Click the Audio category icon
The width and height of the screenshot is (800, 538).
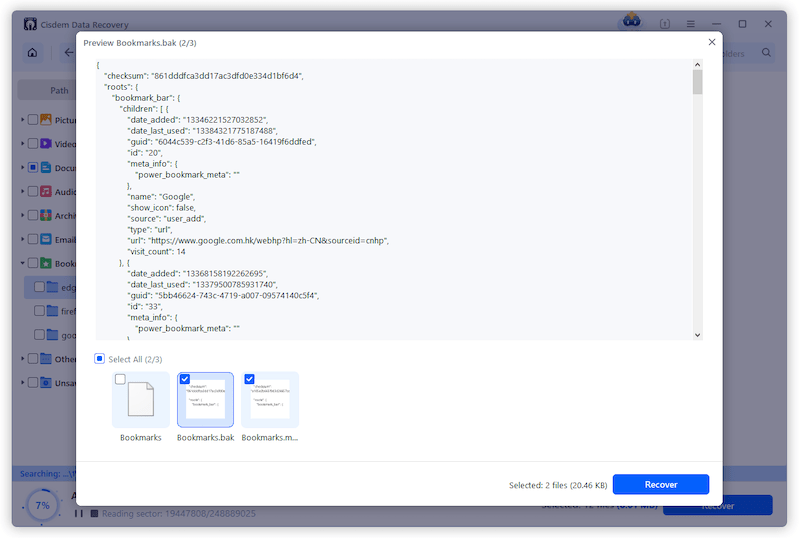pyautogui.click(x=46, y=191)
